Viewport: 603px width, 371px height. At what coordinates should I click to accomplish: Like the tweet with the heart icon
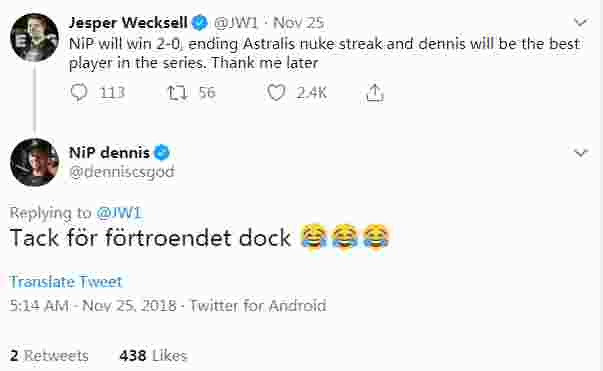[276, 93]
